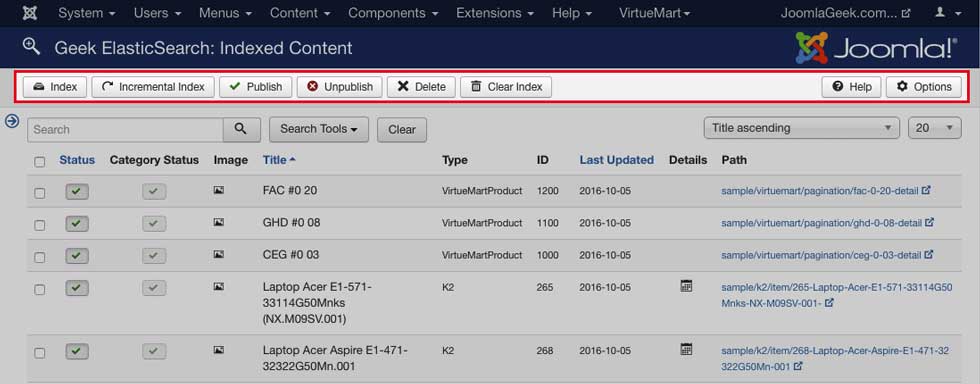
Task: Sort by the Title column header
Action: pos(279,160)
